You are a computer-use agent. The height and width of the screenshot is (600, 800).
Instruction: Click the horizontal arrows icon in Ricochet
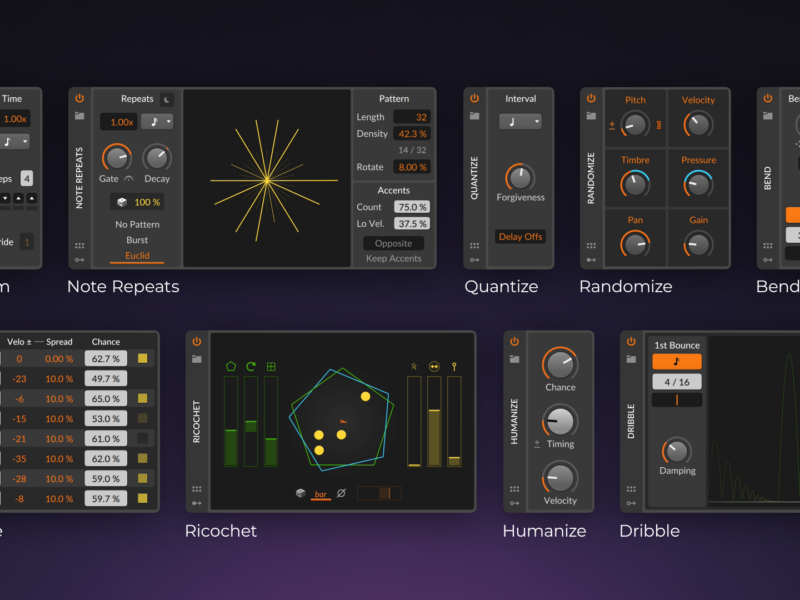435,366
